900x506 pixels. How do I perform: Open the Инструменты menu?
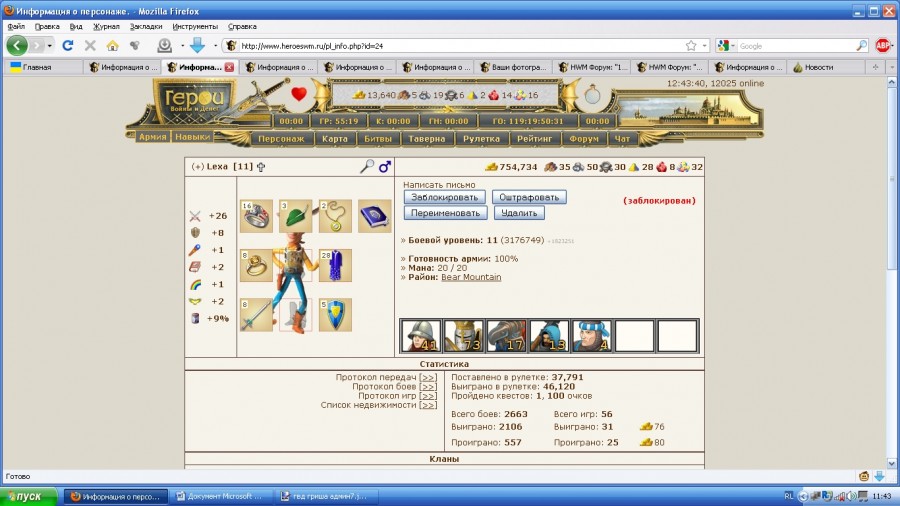coord(195,26)
